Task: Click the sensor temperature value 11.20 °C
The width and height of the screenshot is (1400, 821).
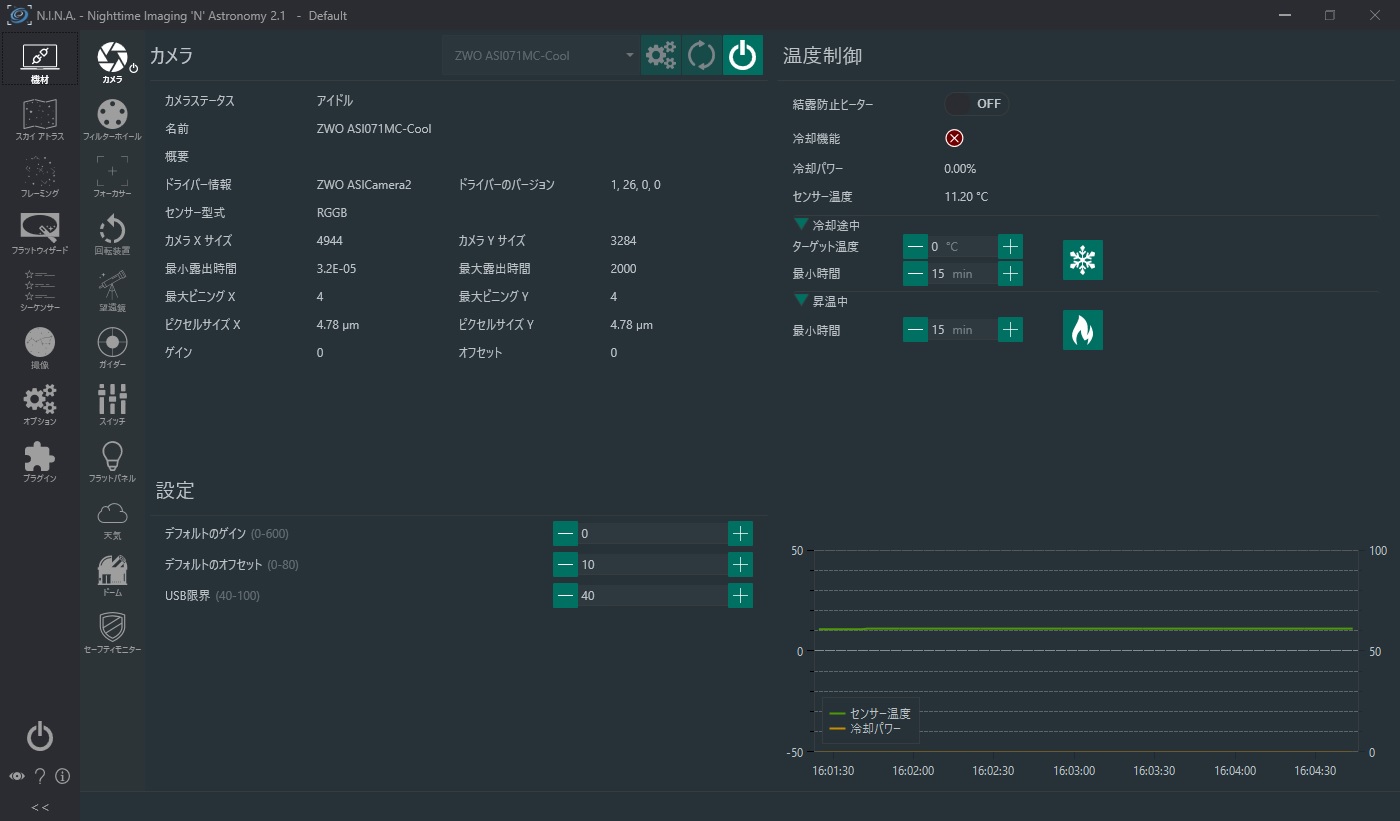Action: point(966,197)
